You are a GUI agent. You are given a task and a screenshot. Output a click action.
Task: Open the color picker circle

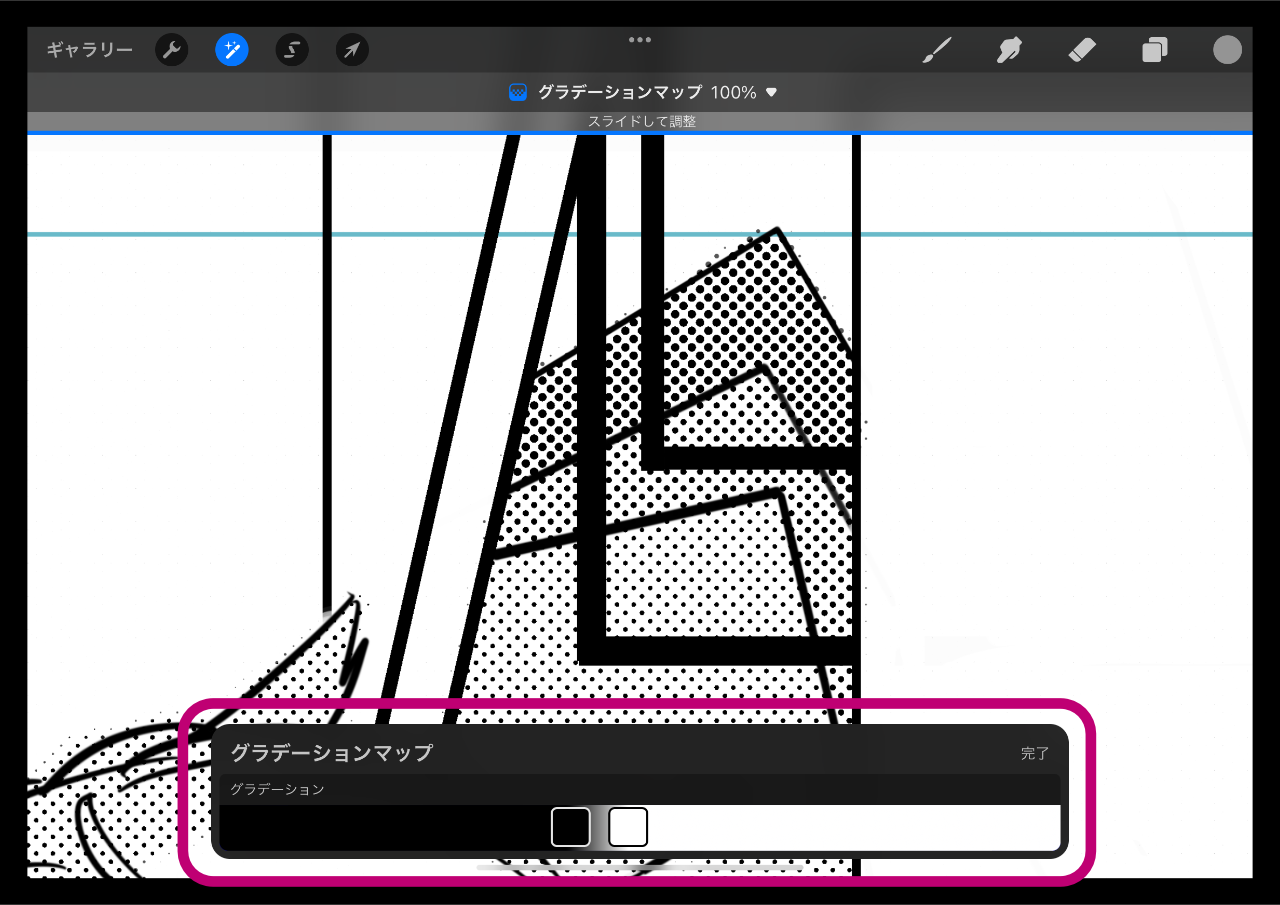coord(1227,50)
